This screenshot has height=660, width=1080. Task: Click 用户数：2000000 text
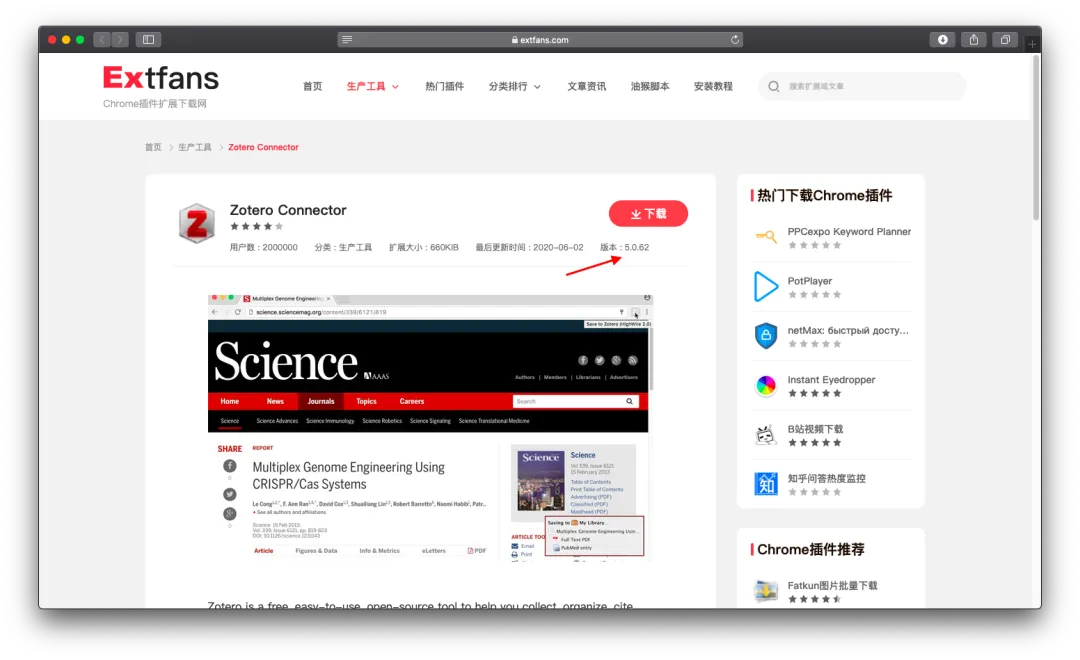click(x=263, y=247)
